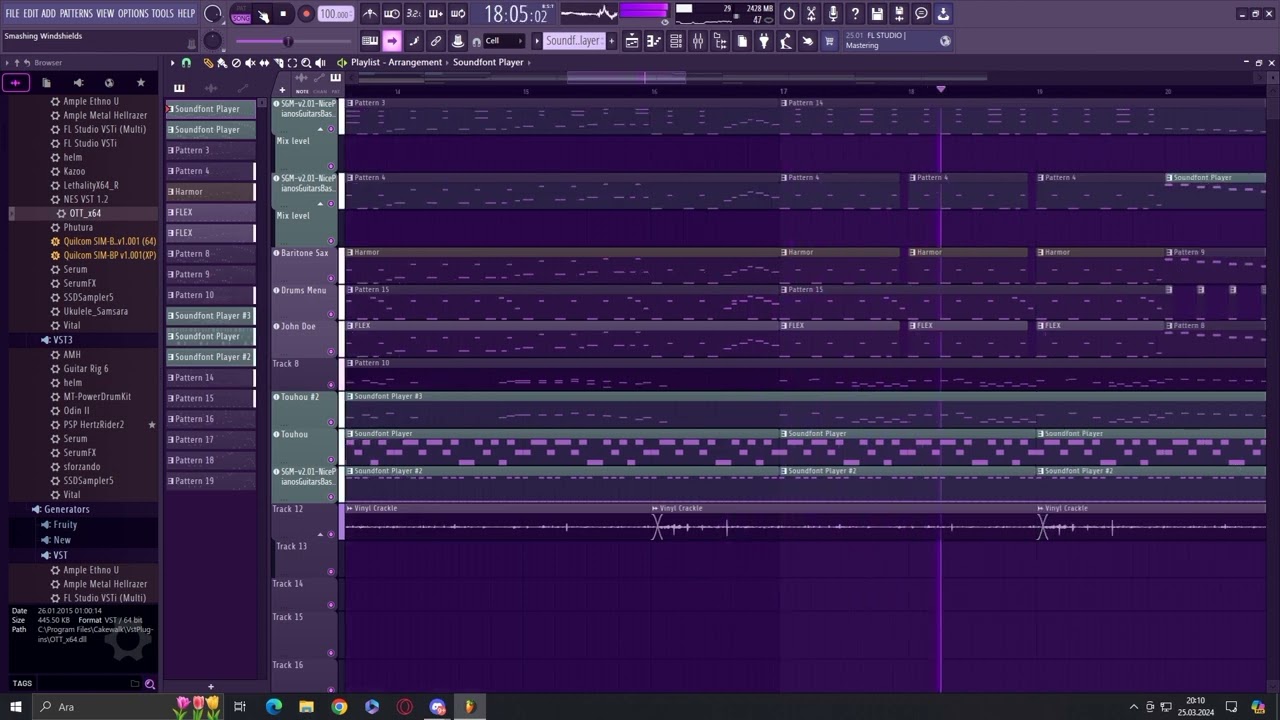Screen dimensions: 1280x720
Task: Open the TOOLS menu
Action: click(163, 14)
